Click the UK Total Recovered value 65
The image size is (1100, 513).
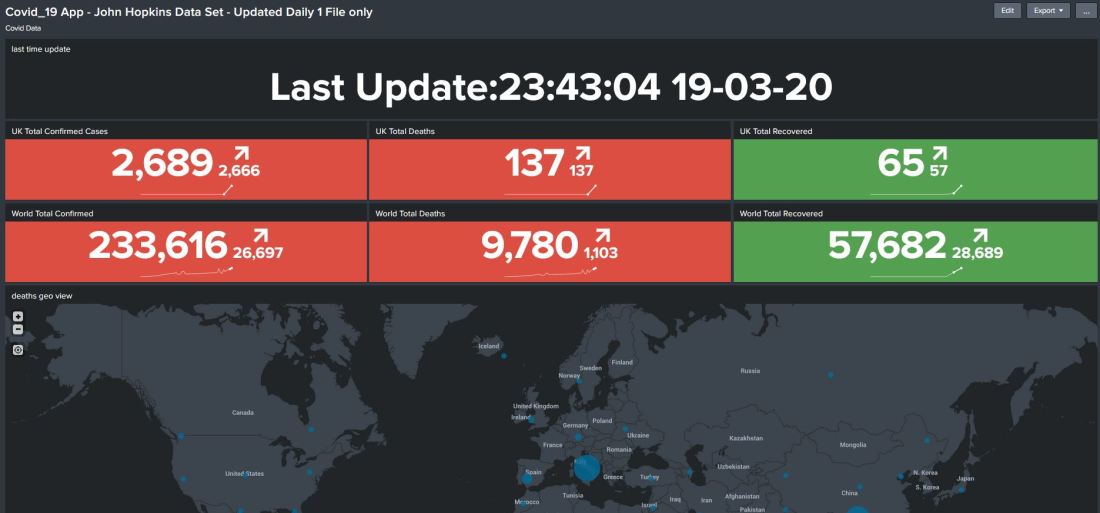900,164
